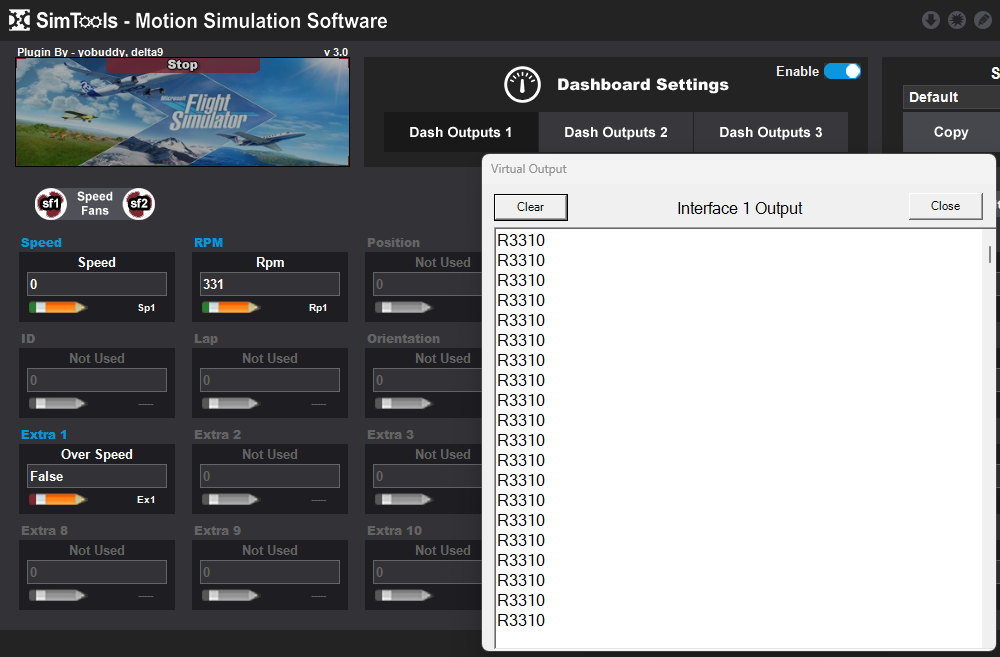This screenshot has height=657, width=1000.
Task: Switch to the Dash Outputs 2 tab
Action: (x=616, y=132)
